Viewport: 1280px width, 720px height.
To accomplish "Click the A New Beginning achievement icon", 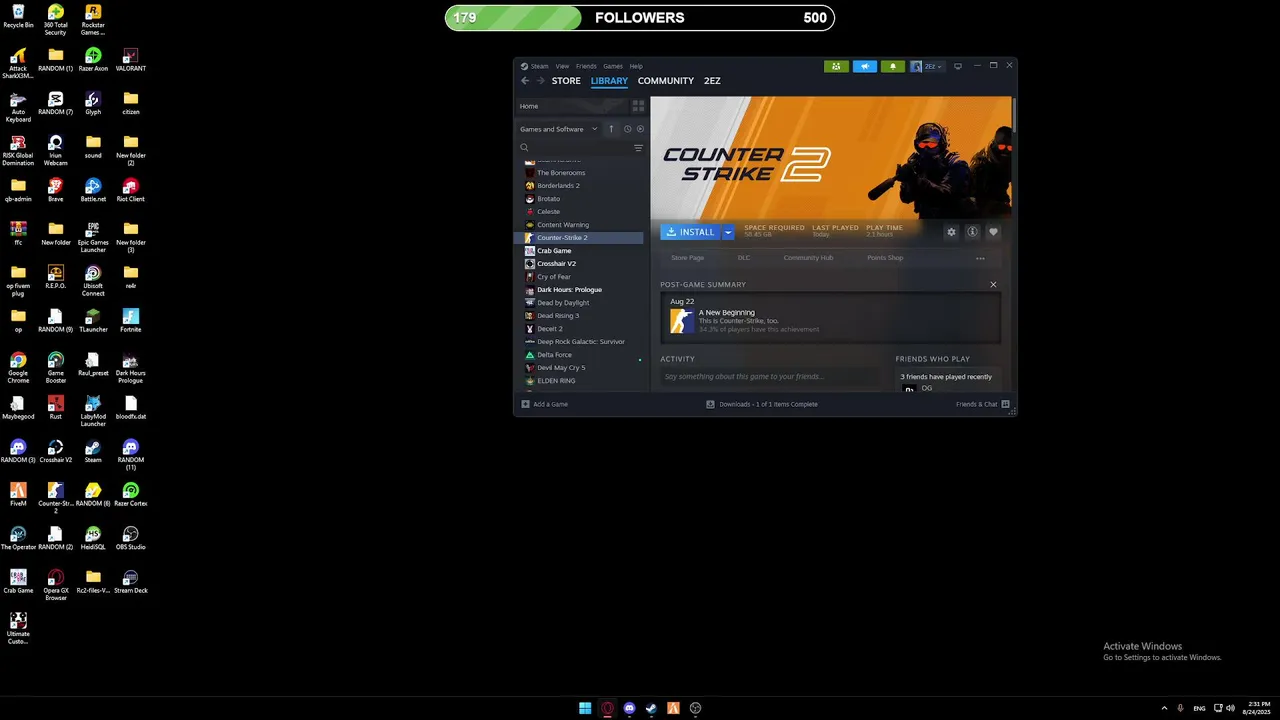I will [x=681, y=320].
